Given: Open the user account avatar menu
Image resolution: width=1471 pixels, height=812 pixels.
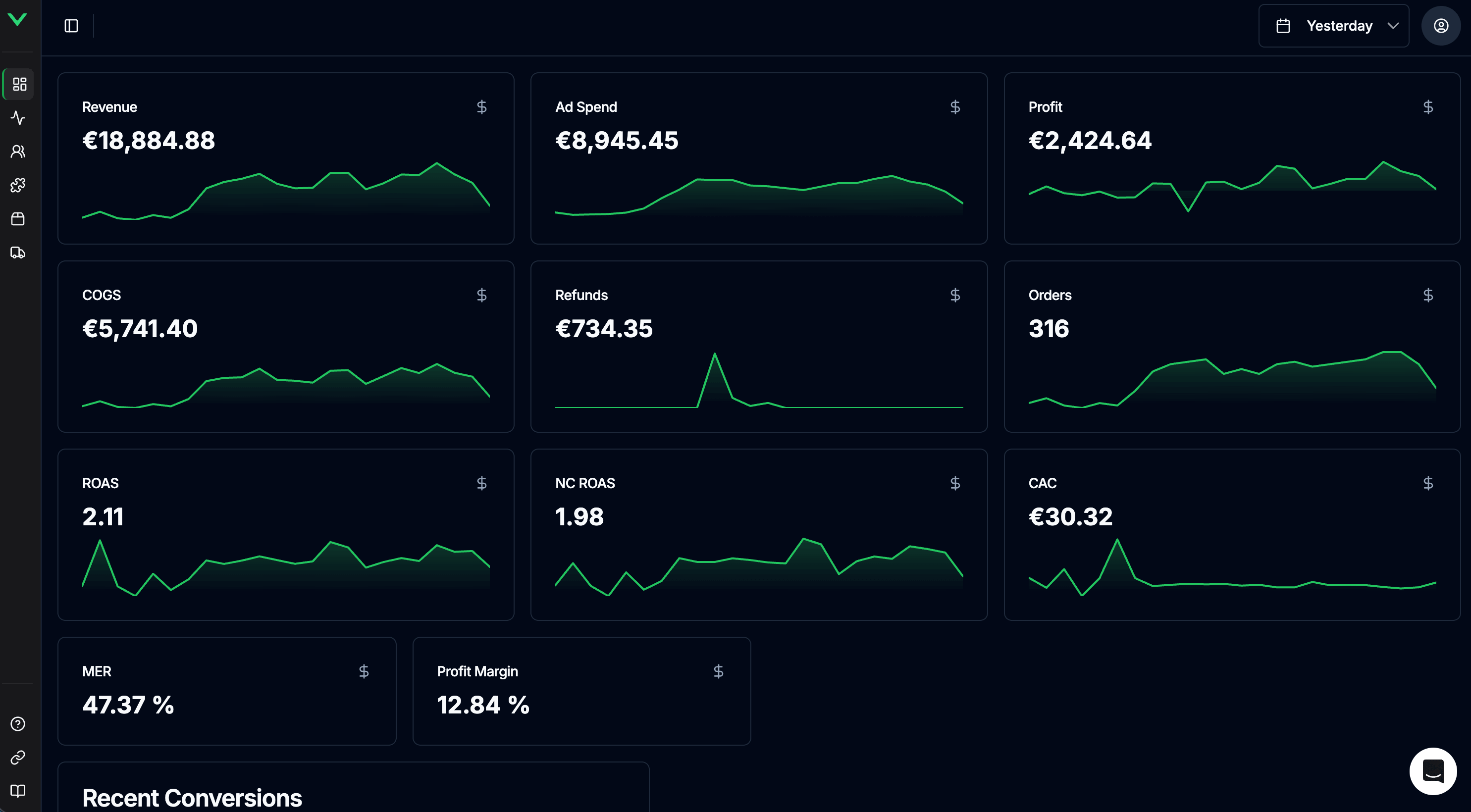Looking at the screenshot, I should coord(1441,25).
